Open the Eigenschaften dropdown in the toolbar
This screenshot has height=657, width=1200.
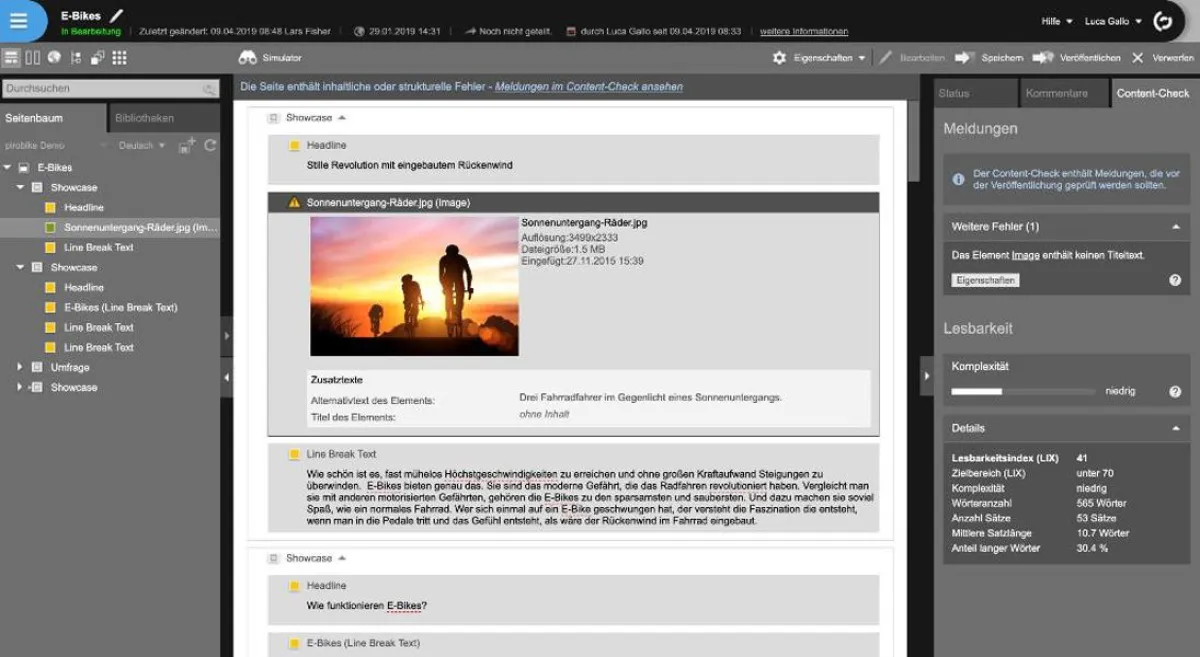(822, 59)
